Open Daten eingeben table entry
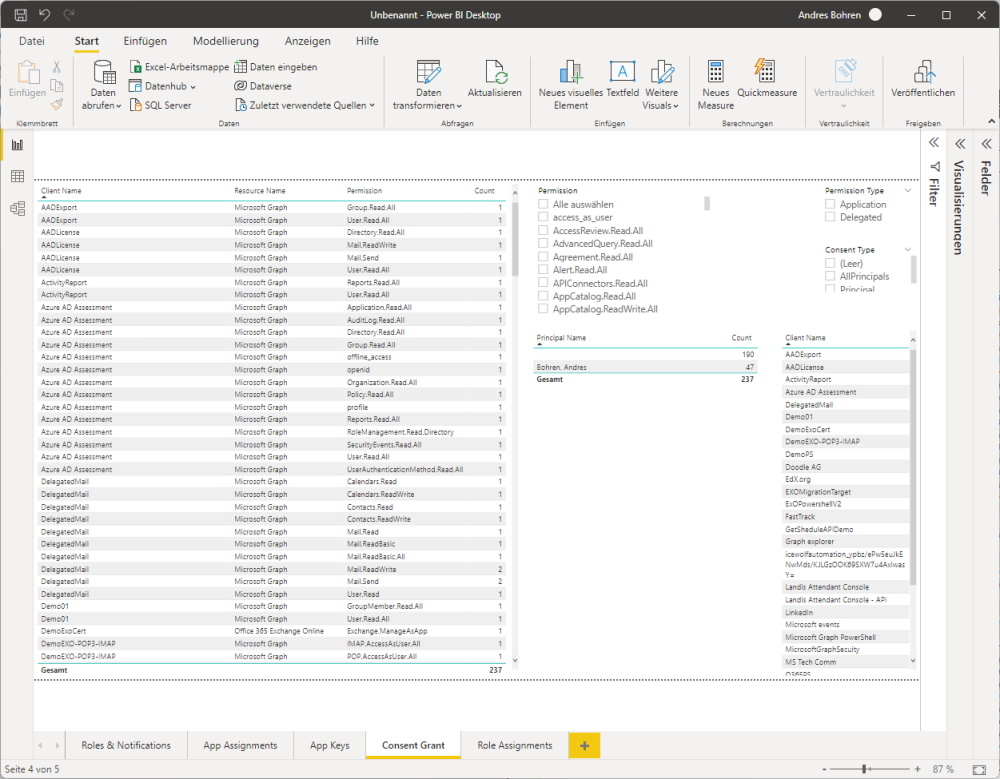 (276, 67)
